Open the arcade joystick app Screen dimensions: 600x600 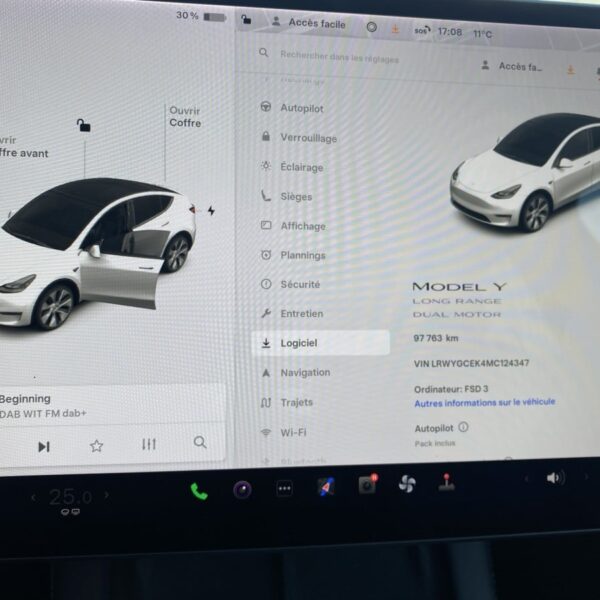tap(446, 482)
